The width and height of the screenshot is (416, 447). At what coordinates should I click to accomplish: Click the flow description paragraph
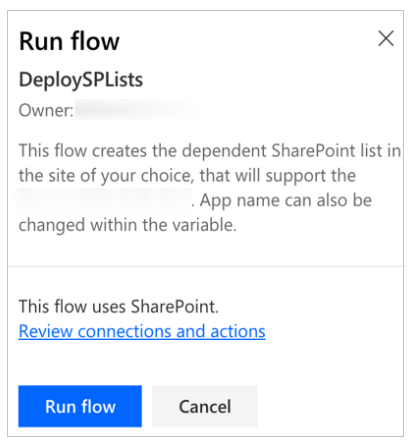pos(210,188)
